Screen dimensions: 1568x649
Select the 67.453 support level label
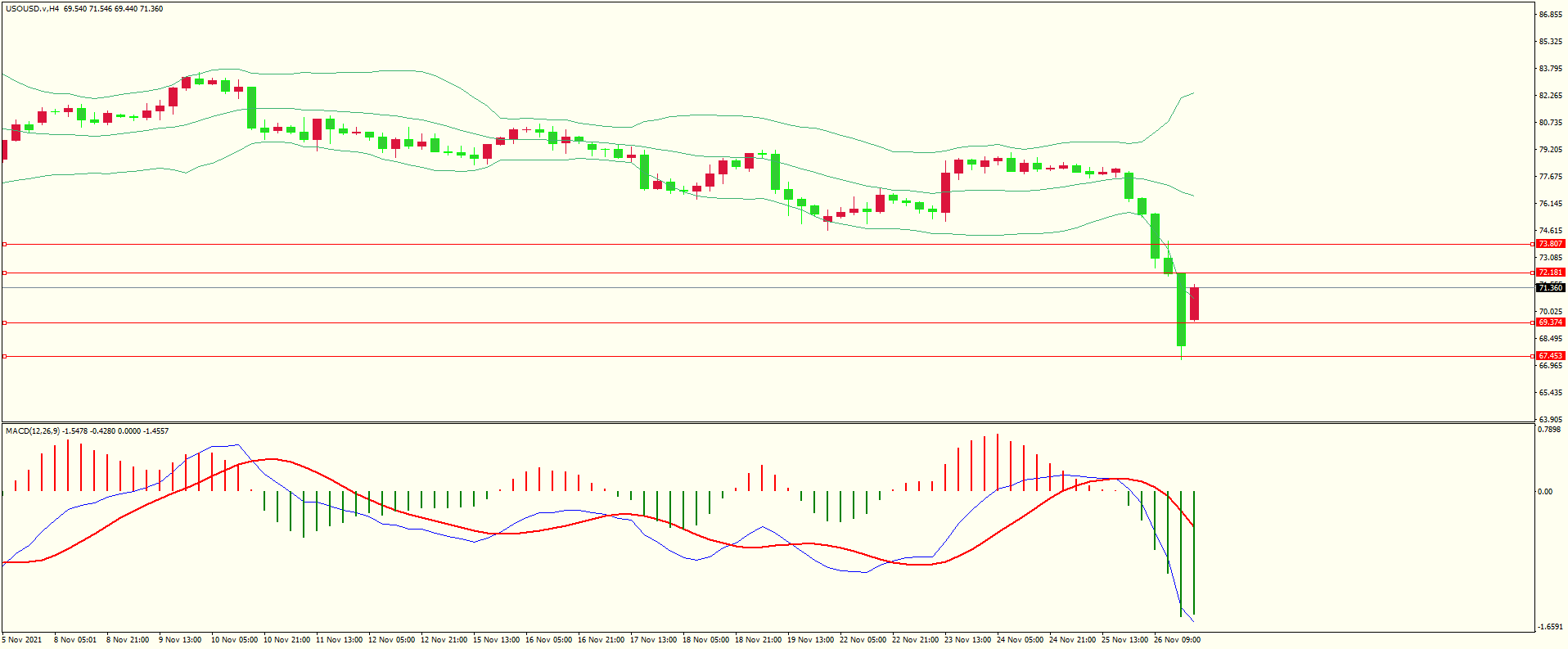(1550, 356)
